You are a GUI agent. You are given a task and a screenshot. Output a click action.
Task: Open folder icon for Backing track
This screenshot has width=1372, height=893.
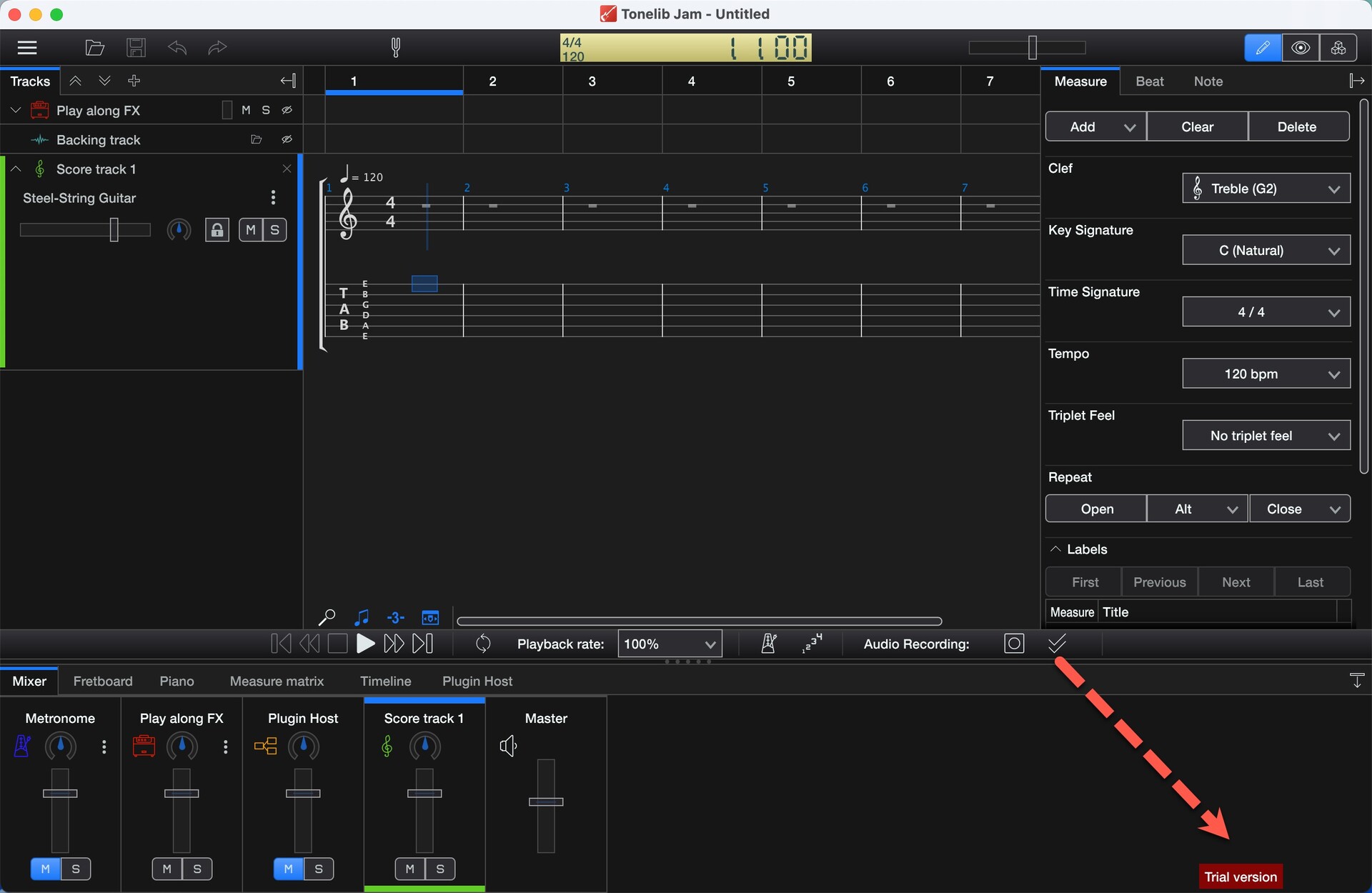click(x=257, y=139)
